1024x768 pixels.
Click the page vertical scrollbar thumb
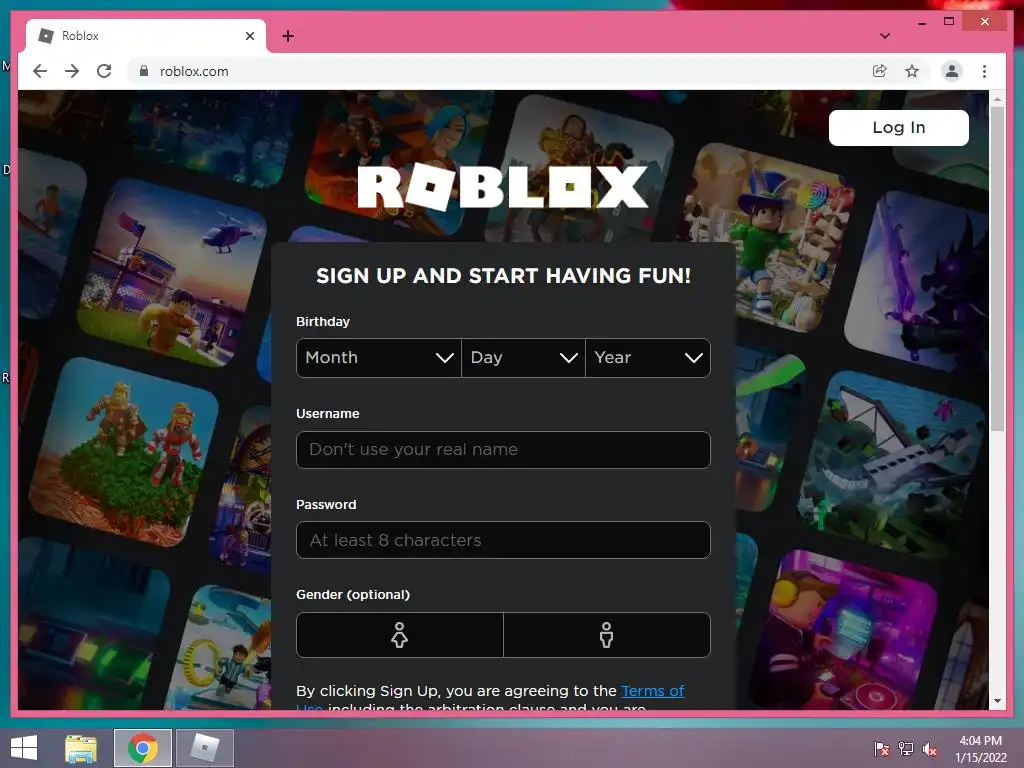tap(997, 269)
